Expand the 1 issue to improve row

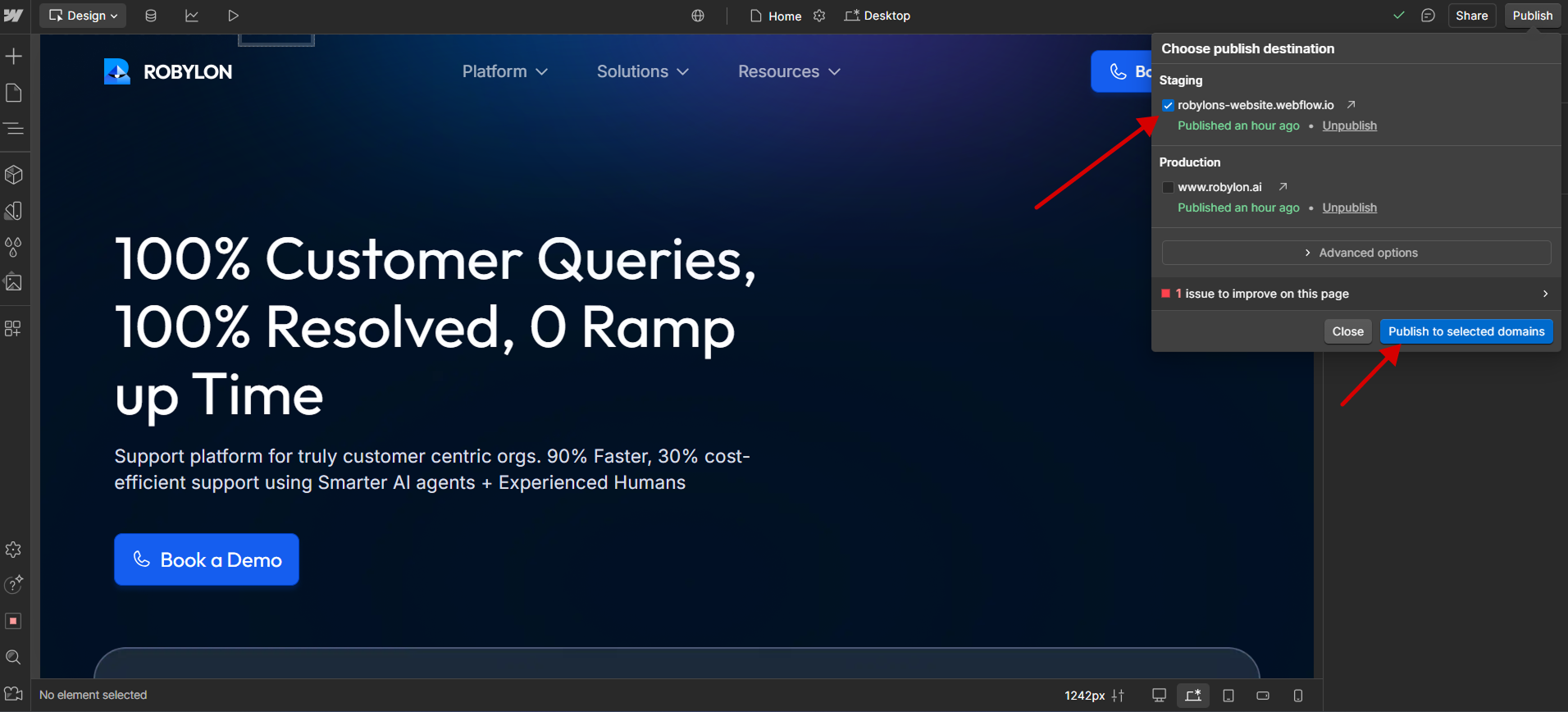[1356, 294]
